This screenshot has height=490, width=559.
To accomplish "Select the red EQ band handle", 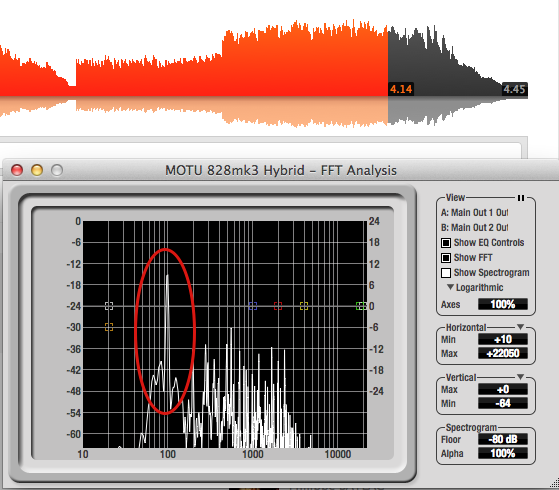I will tap(278, 306).
